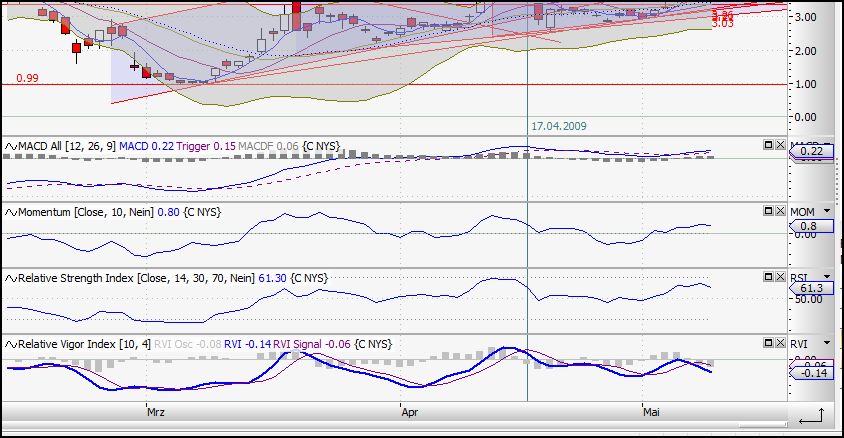The width and height of the screenshot is (844, 438).
Task: Maximize the Momentum indicator panel
Action: coord(769,211)
